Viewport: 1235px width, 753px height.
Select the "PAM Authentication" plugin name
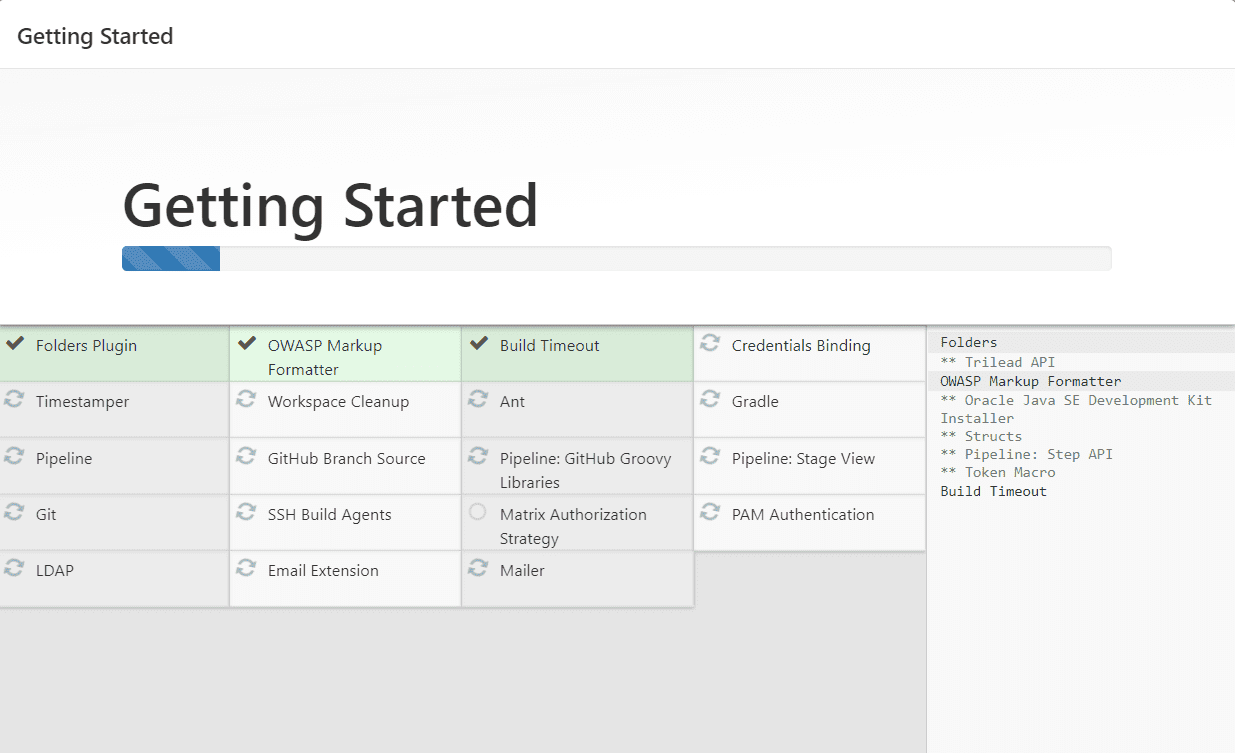tap(803, 515)
